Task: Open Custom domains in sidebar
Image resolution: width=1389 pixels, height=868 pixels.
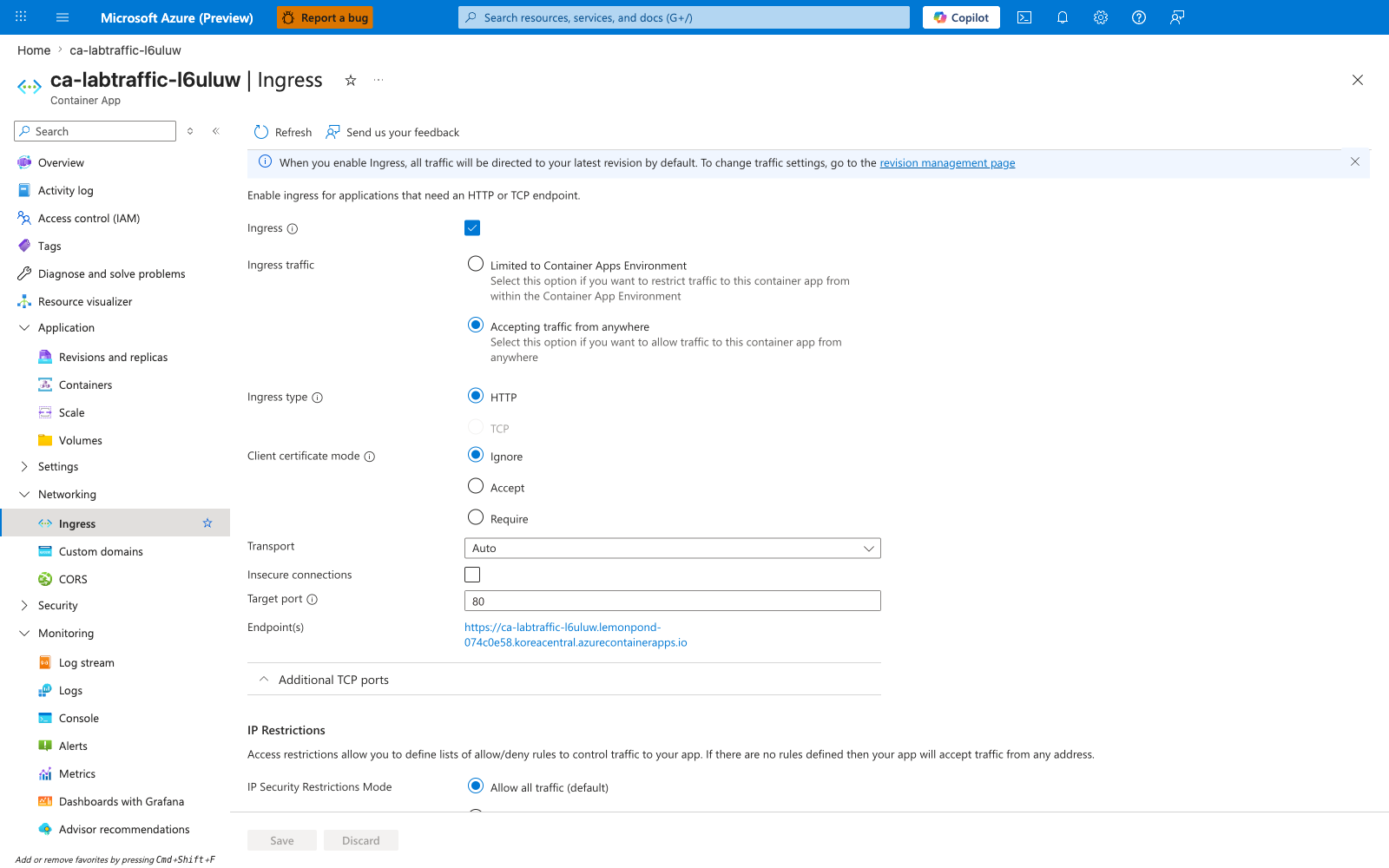Action: pyautogui.click(x=101, y=551)
